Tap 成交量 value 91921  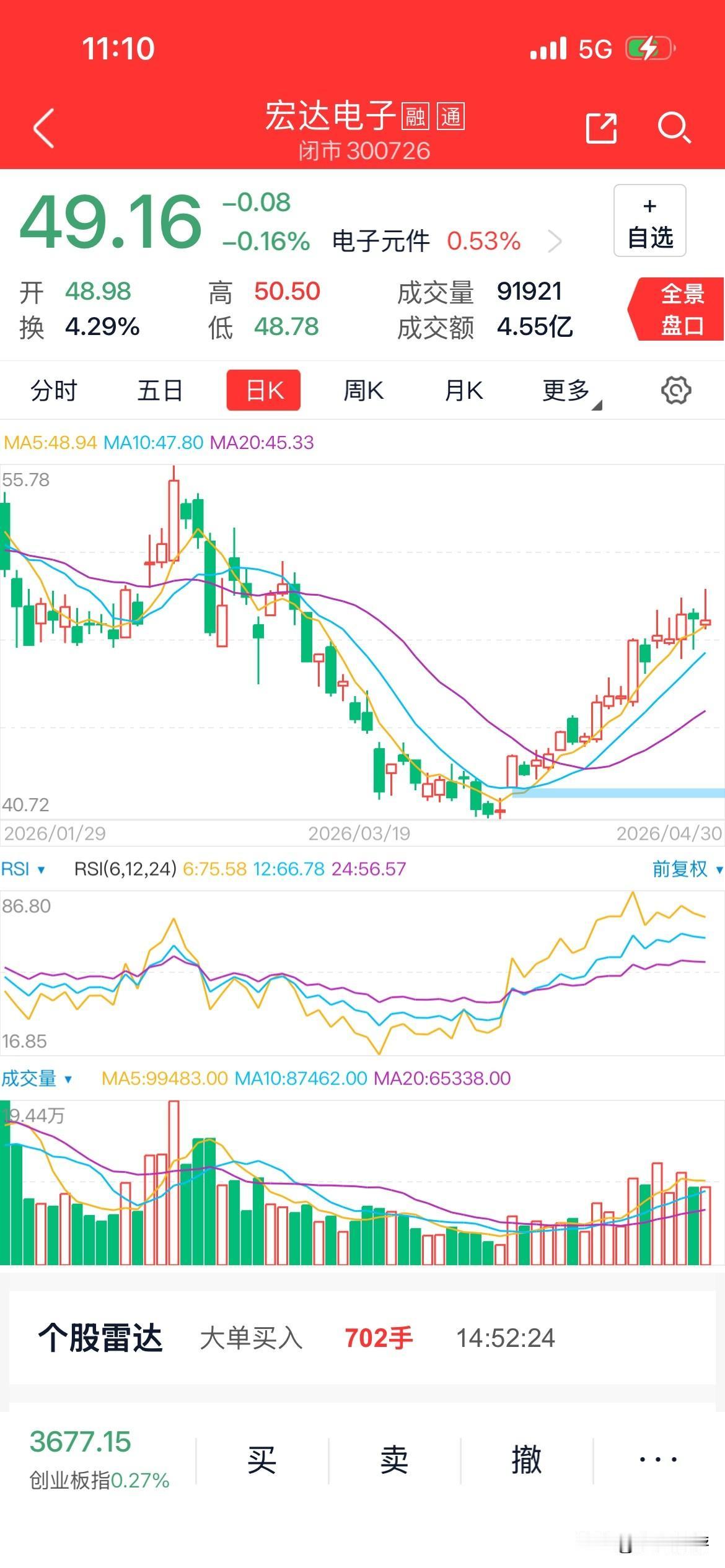point(529,291)
